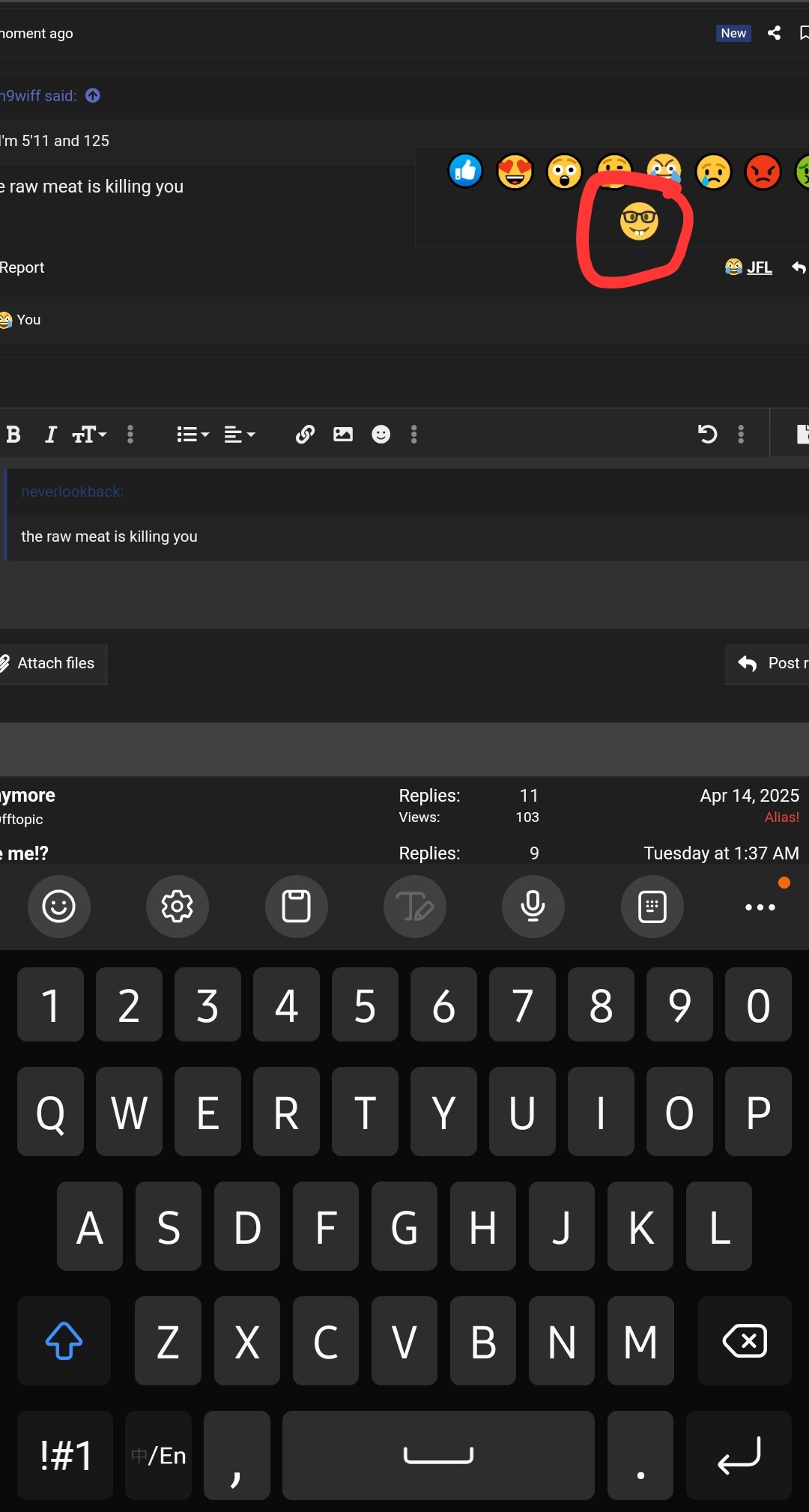Click the quoted name neverlookback
The height and width of the screenshot is (1512, 809).
pos(72,492)
